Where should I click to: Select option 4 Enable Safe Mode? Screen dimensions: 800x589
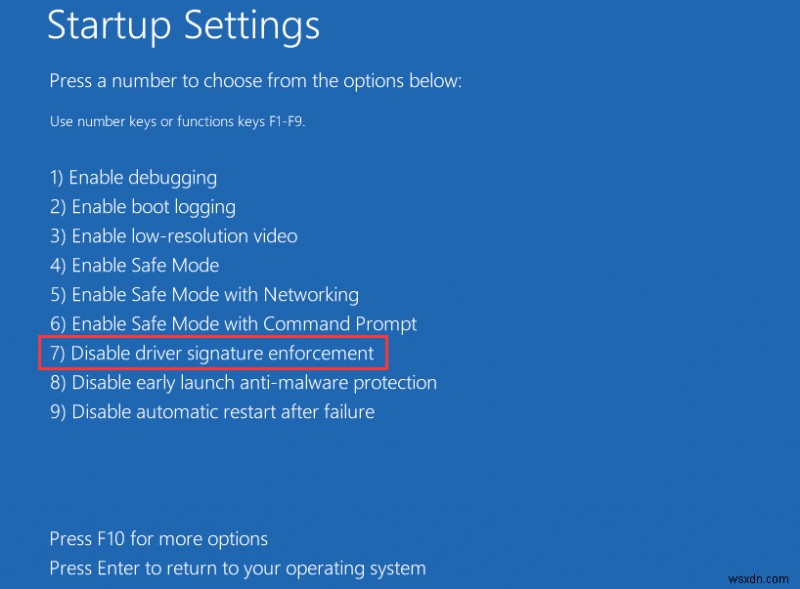click(133, 265)
